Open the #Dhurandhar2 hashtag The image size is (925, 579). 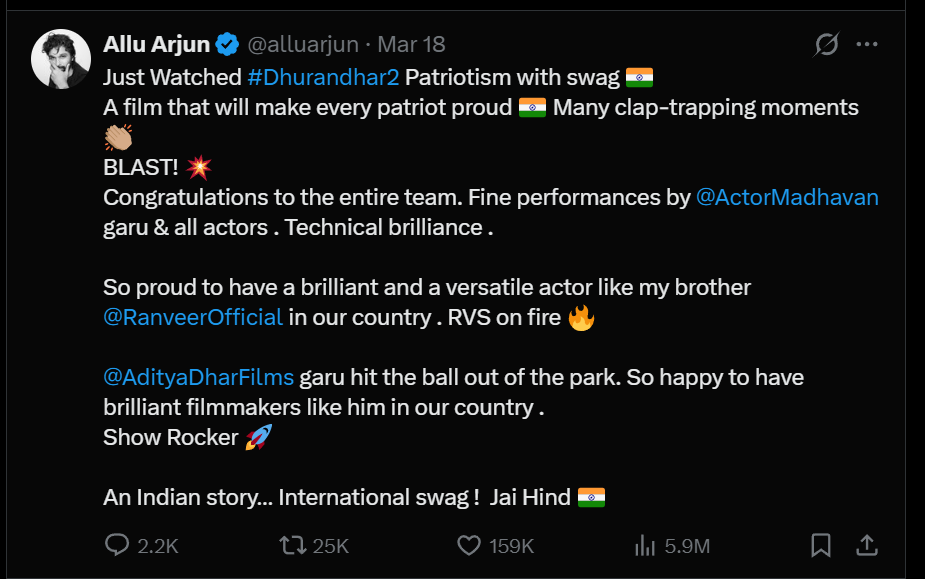pos(323,77)
